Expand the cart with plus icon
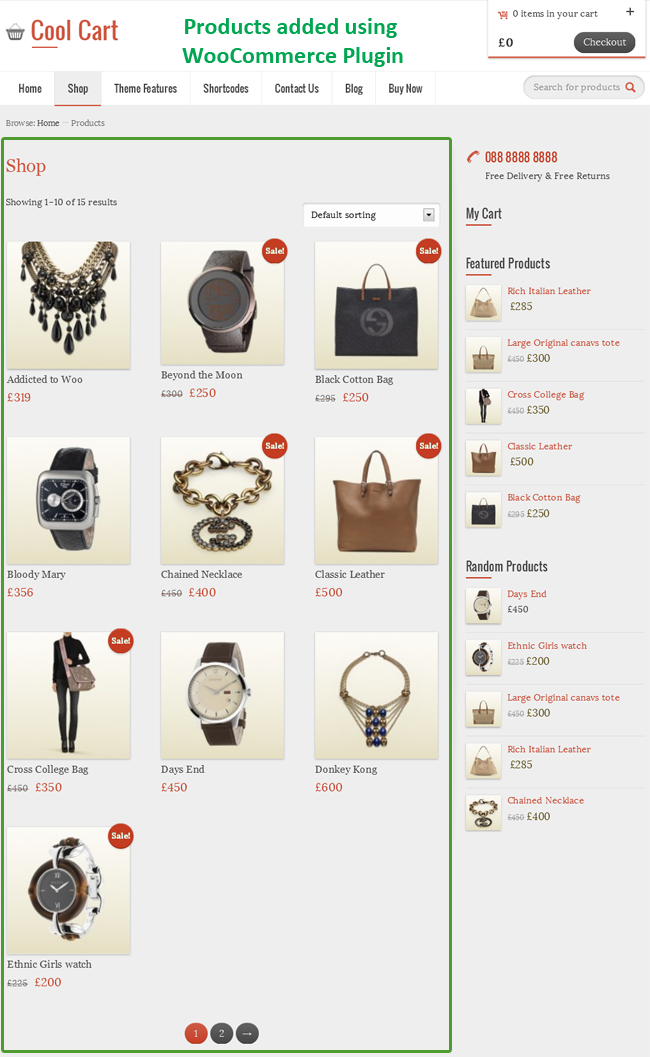 (630, 11)
